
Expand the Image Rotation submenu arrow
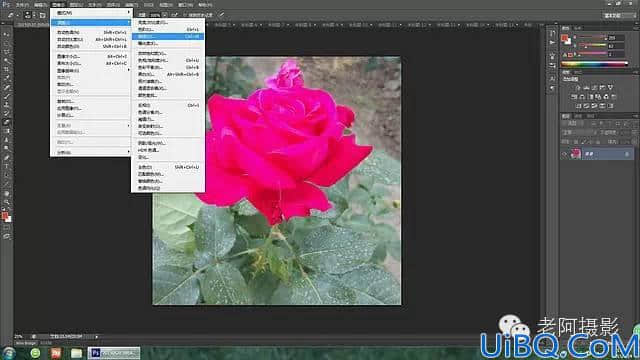point(128,70)
